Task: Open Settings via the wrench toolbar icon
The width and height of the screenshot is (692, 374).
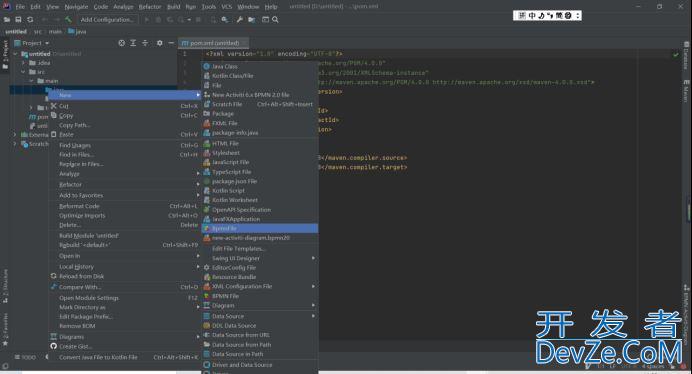Action: click(240, 19)
